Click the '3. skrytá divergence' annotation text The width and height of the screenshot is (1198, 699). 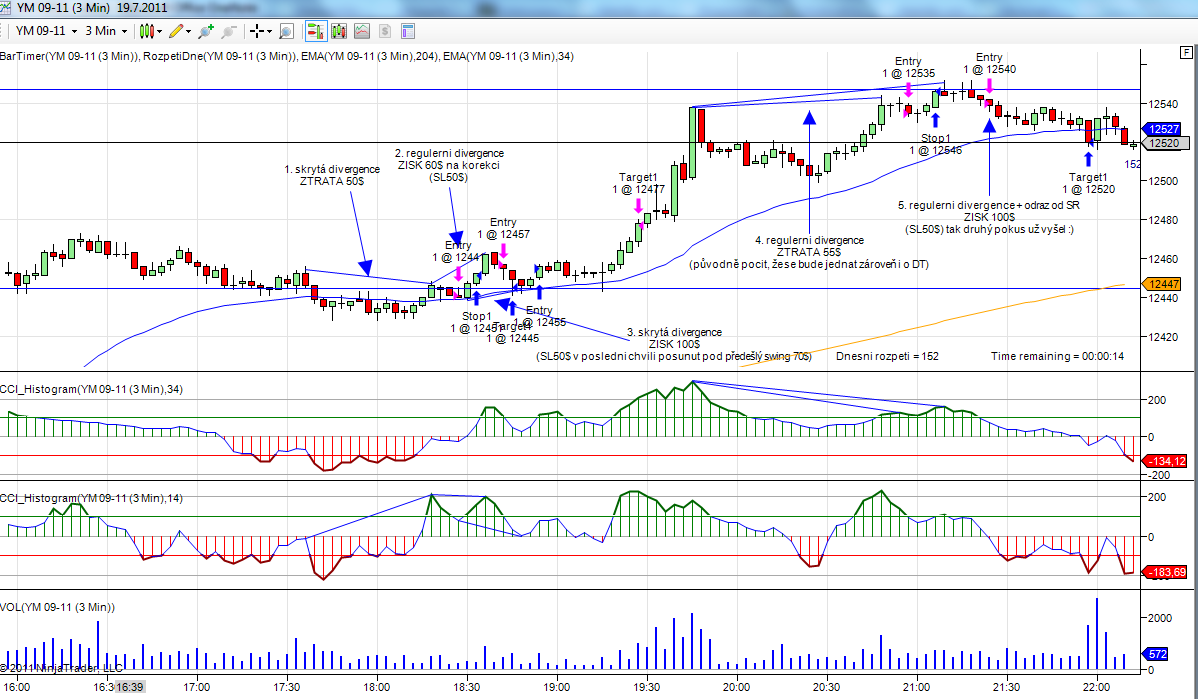(x=674, y=332)
